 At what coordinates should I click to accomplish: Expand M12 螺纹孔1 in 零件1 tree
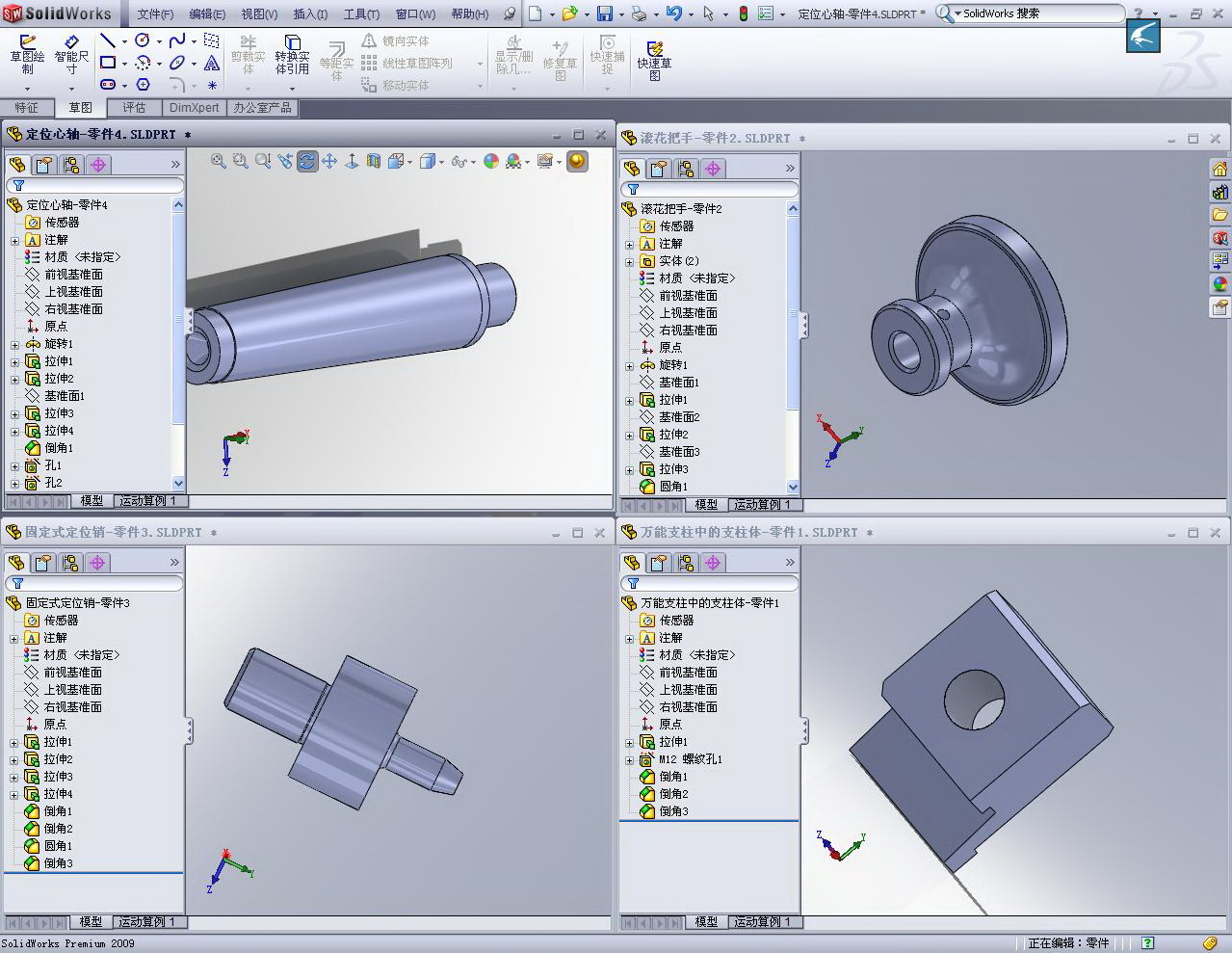[629, 759]
